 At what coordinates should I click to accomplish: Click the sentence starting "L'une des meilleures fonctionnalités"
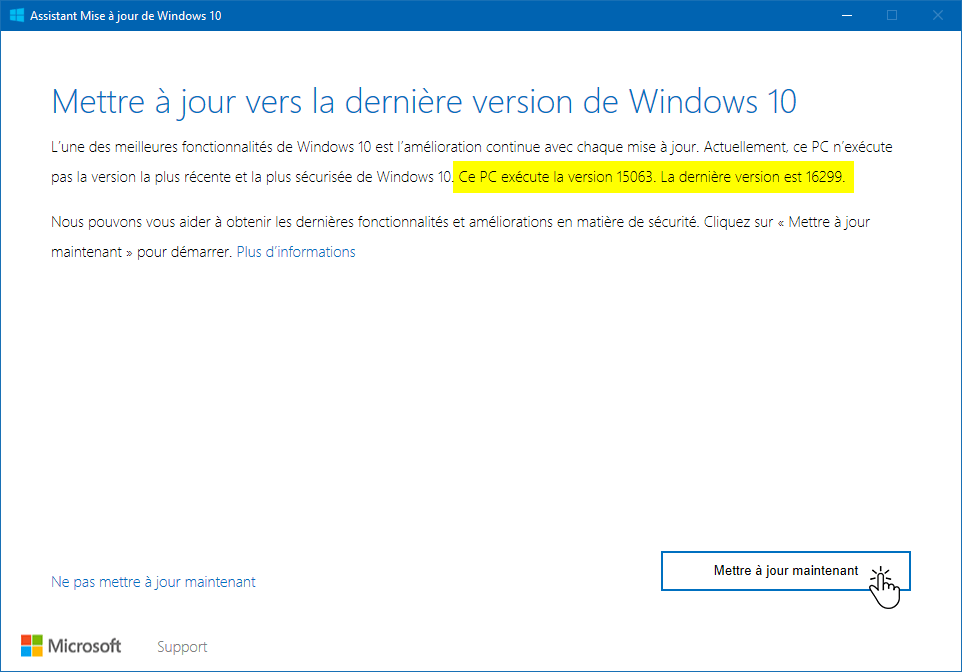[x=374, y=147]
